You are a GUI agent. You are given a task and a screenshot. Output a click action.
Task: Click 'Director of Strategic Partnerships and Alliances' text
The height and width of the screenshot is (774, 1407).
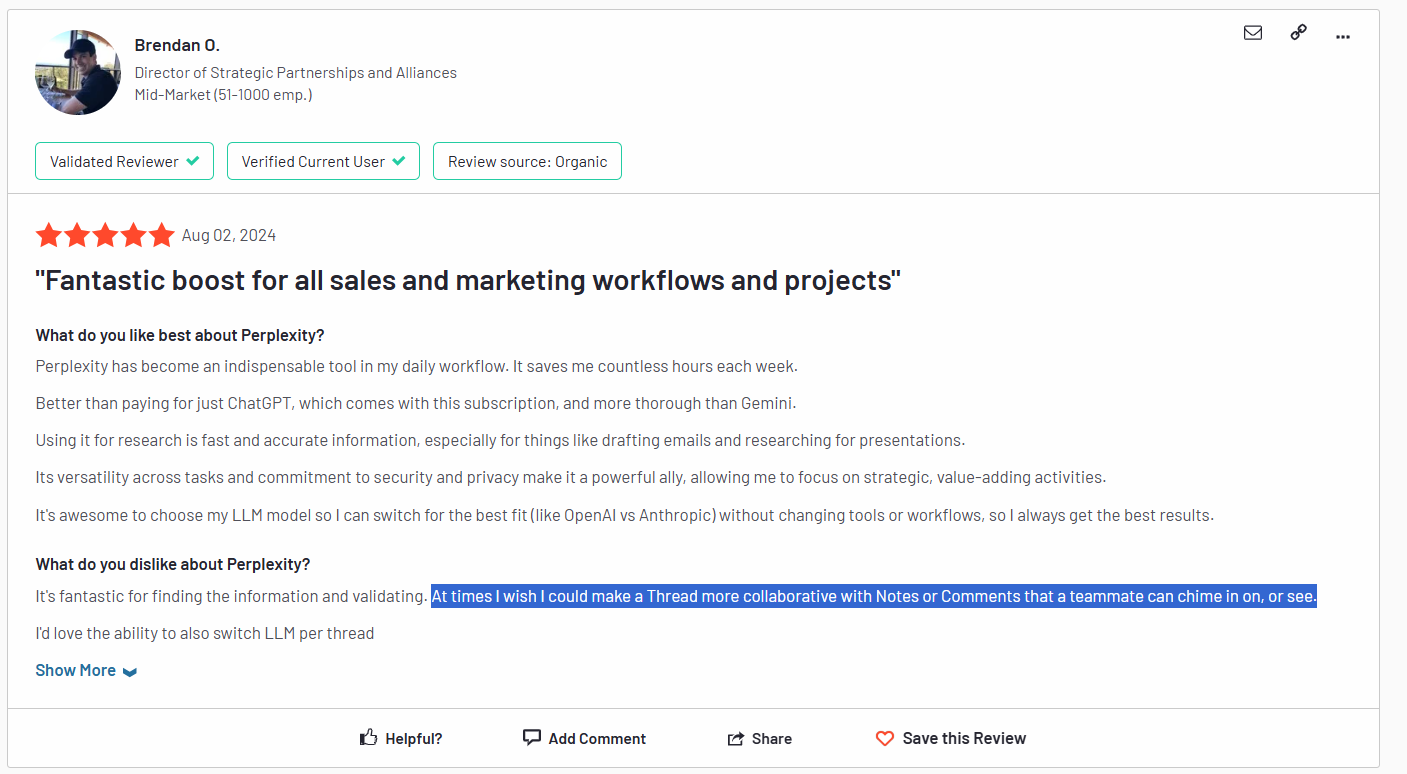(296, 73)
